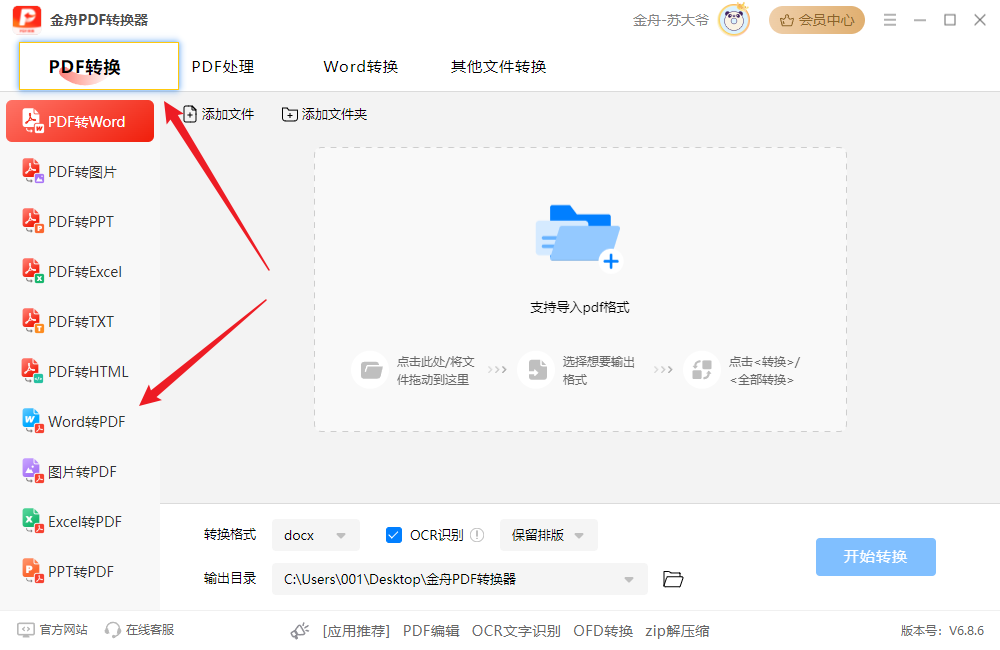Viewport: 1000px width, 650px height.
Task: Click the OCR识别 info hint icon
Action: click(x=477, y=535)
